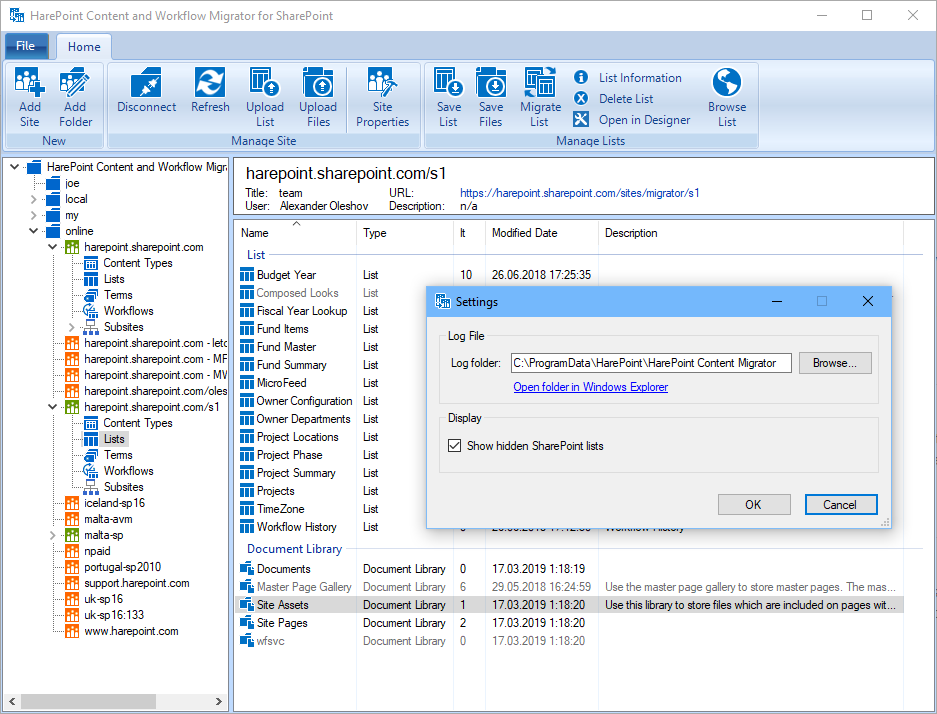The height and width of the screenshot is (714, 937).
Task: Select the Project Locations list
Action: coord(298,437)
